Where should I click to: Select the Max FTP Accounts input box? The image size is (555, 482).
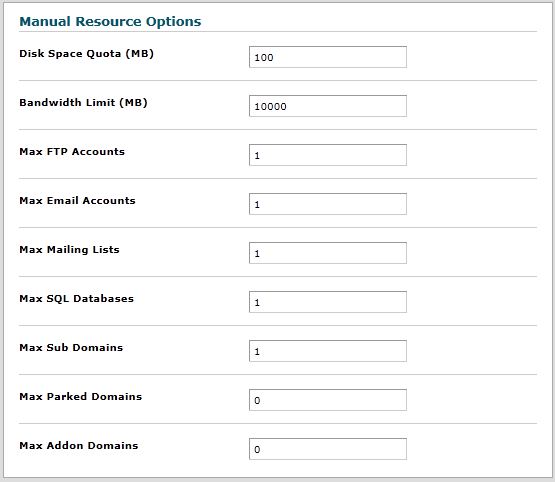(328, 155)
